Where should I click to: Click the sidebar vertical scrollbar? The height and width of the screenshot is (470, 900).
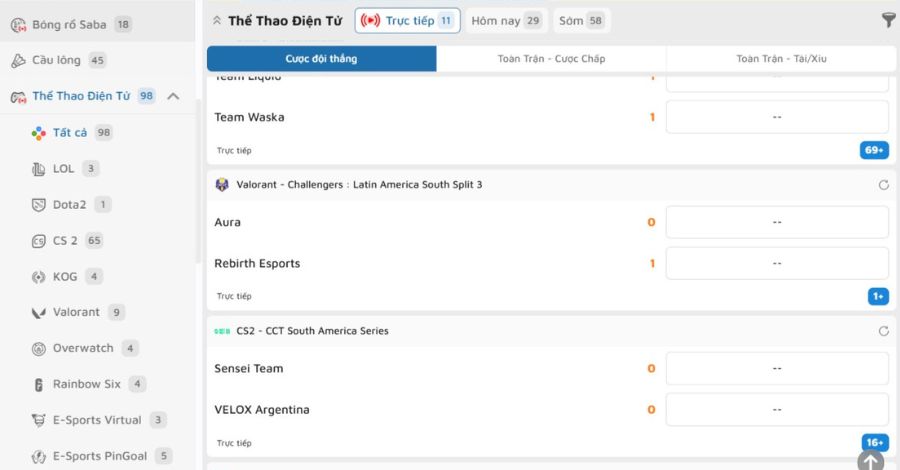click(x=199, y=181)
